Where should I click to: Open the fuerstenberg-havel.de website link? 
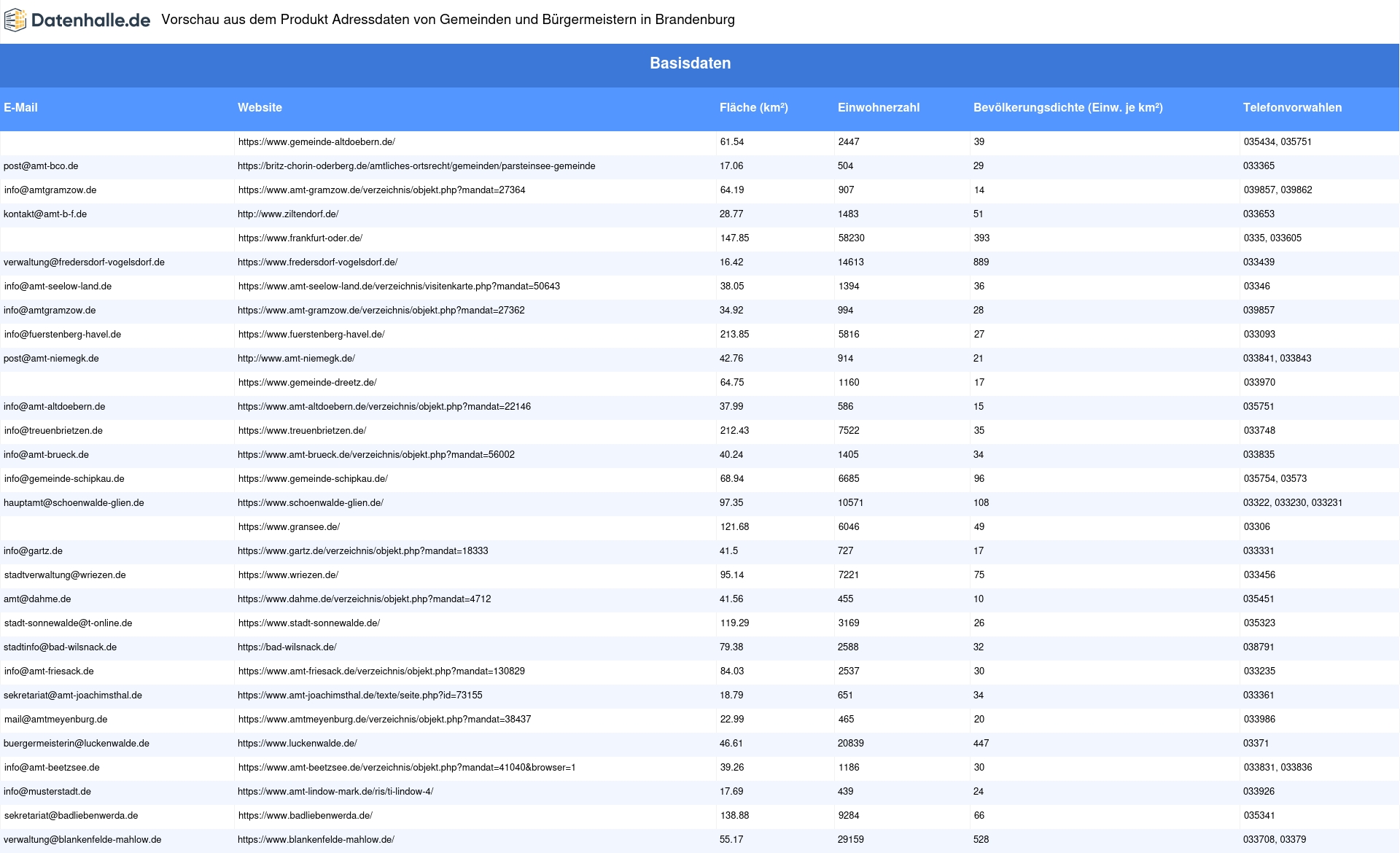(x=311, y=335)
